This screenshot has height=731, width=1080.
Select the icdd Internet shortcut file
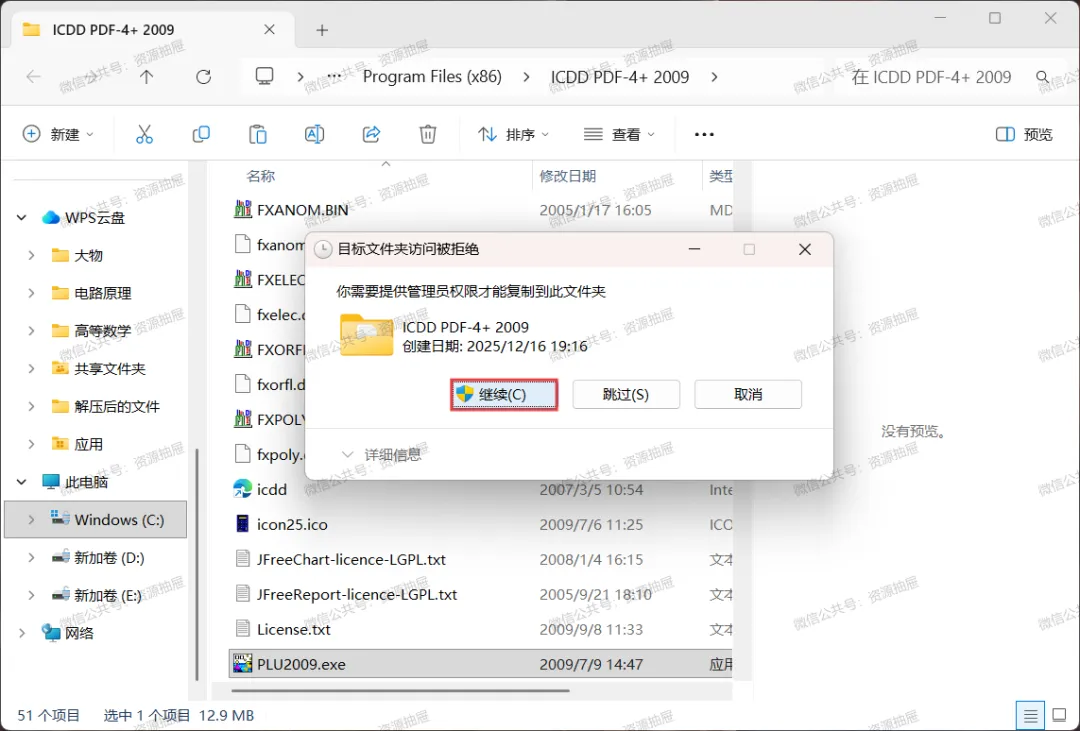(x=271, y=490)
